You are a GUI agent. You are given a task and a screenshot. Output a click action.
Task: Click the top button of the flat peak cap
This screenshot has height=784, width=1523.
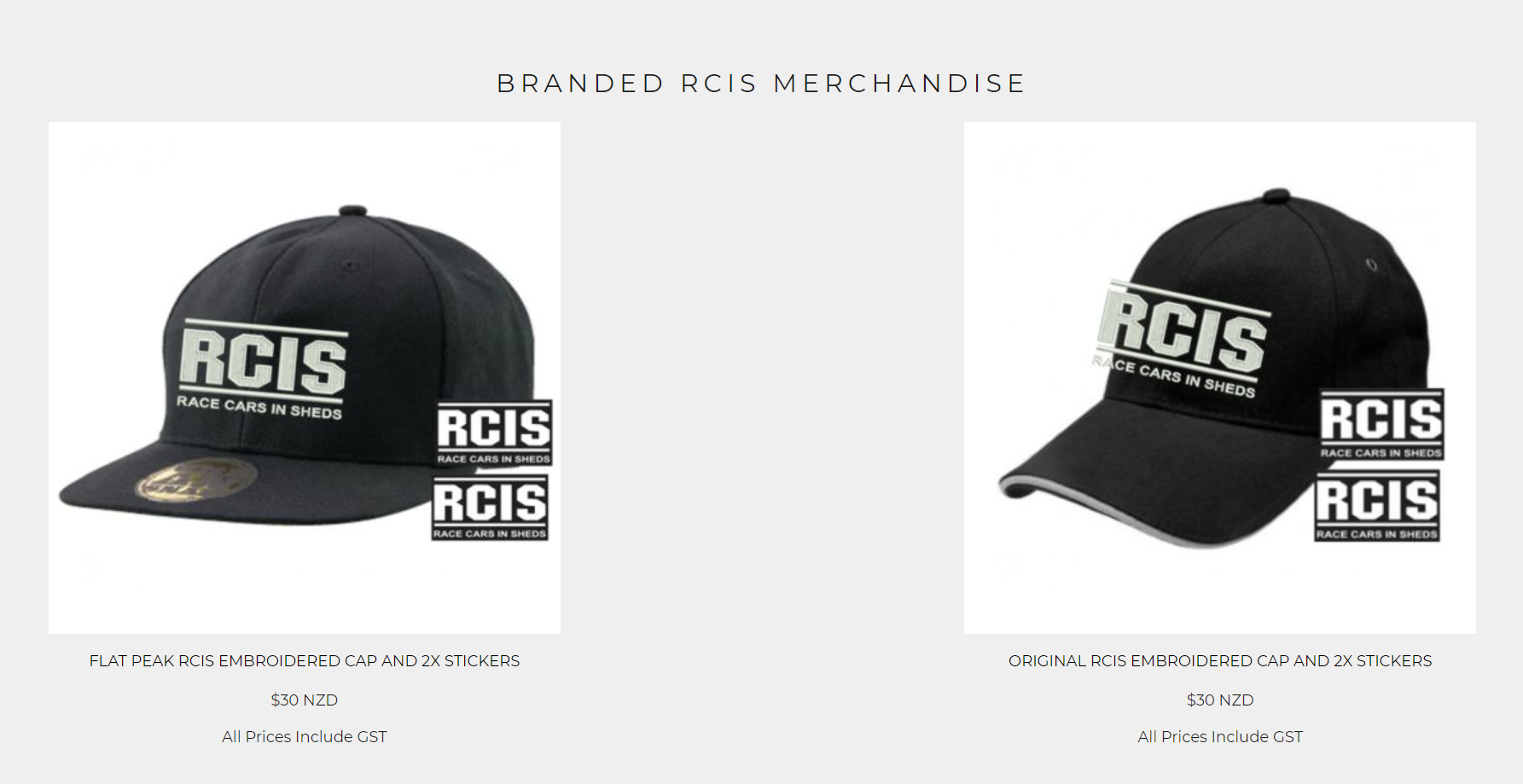[352, 211]
